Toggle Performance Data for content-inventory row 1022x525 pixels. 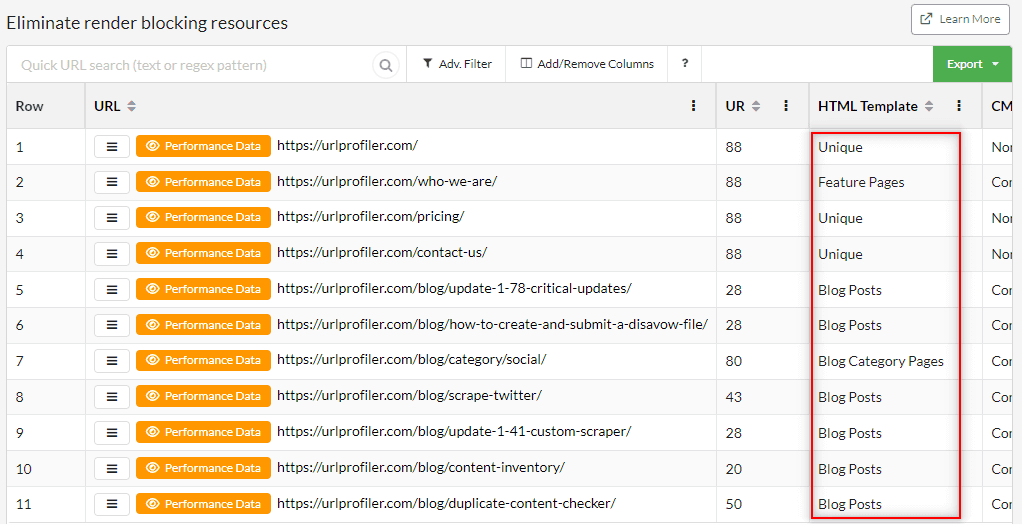click(x=203, y=468)
